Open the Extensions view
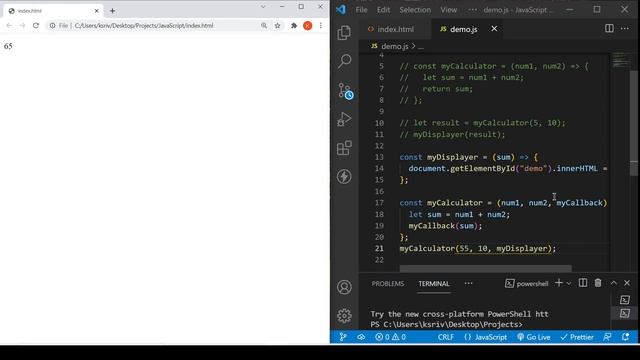The image size is (640, 360). coord(344,148)
